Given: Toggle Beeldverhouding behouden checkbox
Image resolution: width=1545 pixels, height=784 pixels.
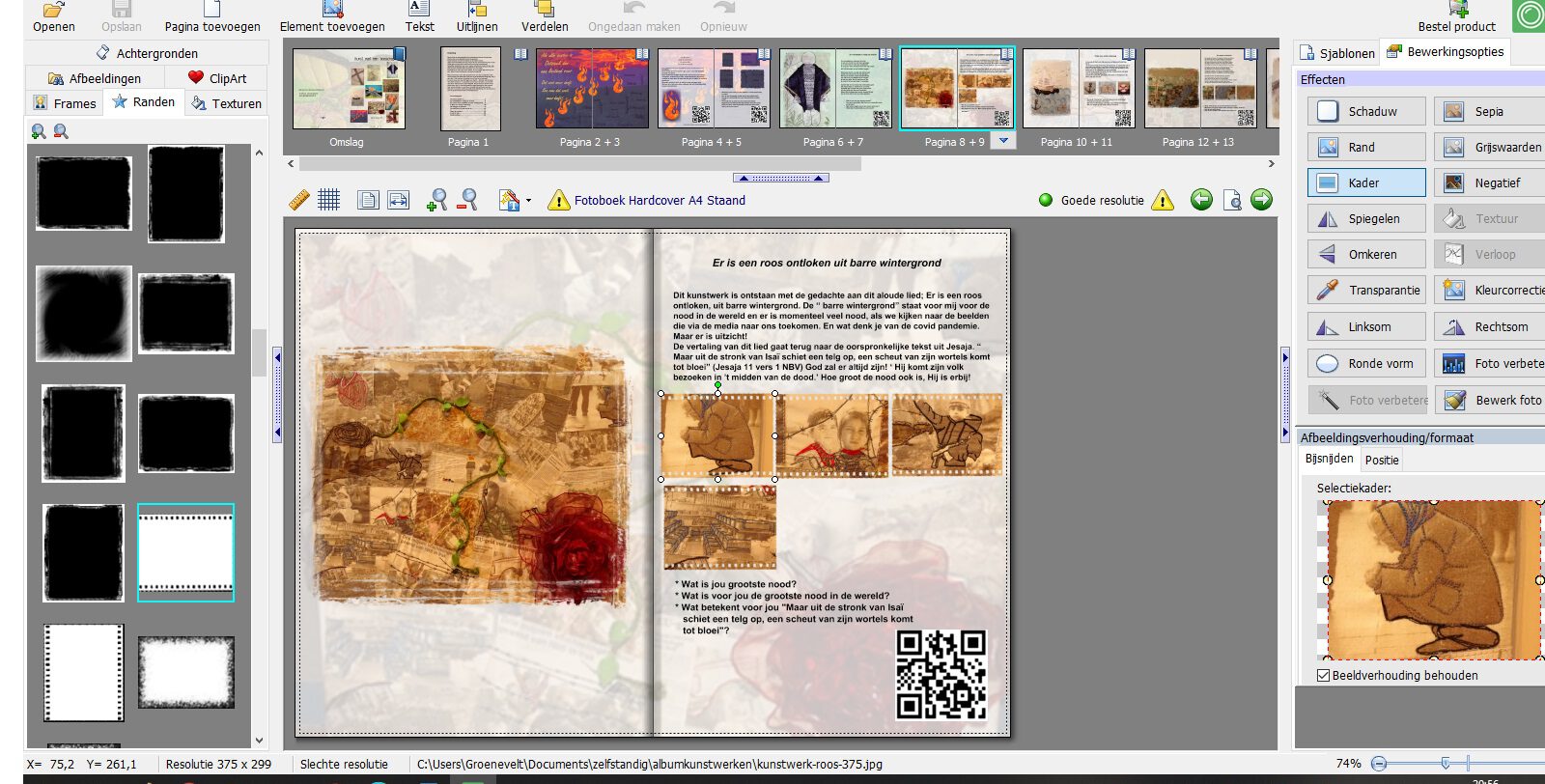Looking at the screenshot, I should tap(1324, 675).
